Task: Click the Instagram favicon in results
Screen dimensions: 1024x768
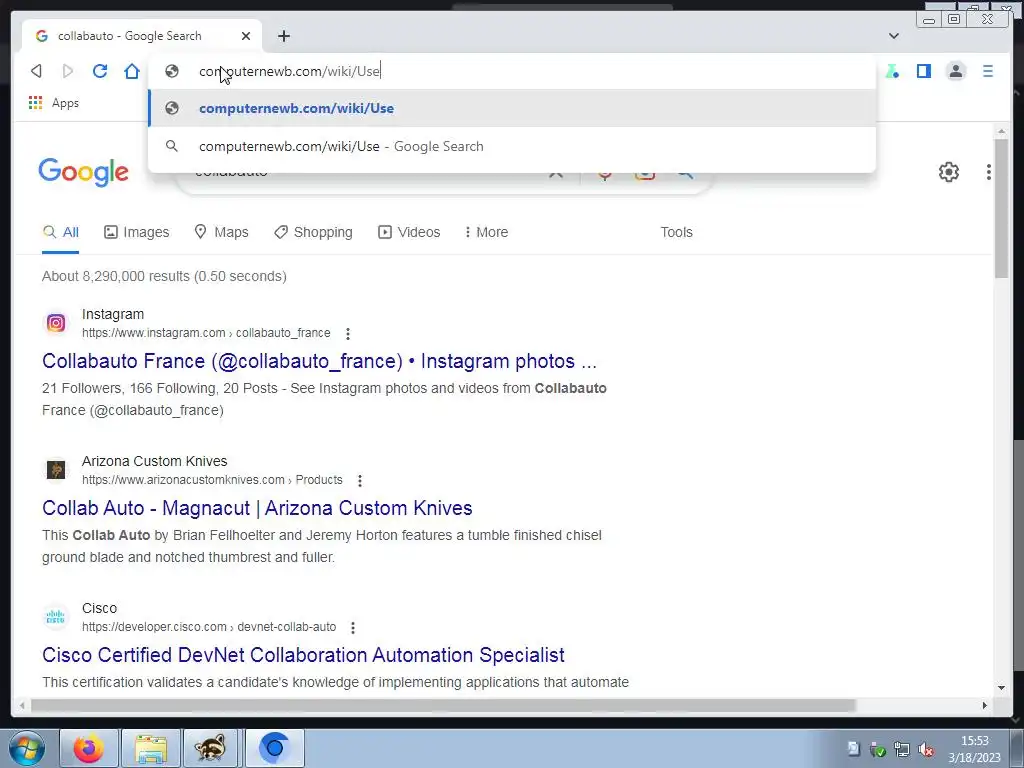Action: tap(56, 323)
